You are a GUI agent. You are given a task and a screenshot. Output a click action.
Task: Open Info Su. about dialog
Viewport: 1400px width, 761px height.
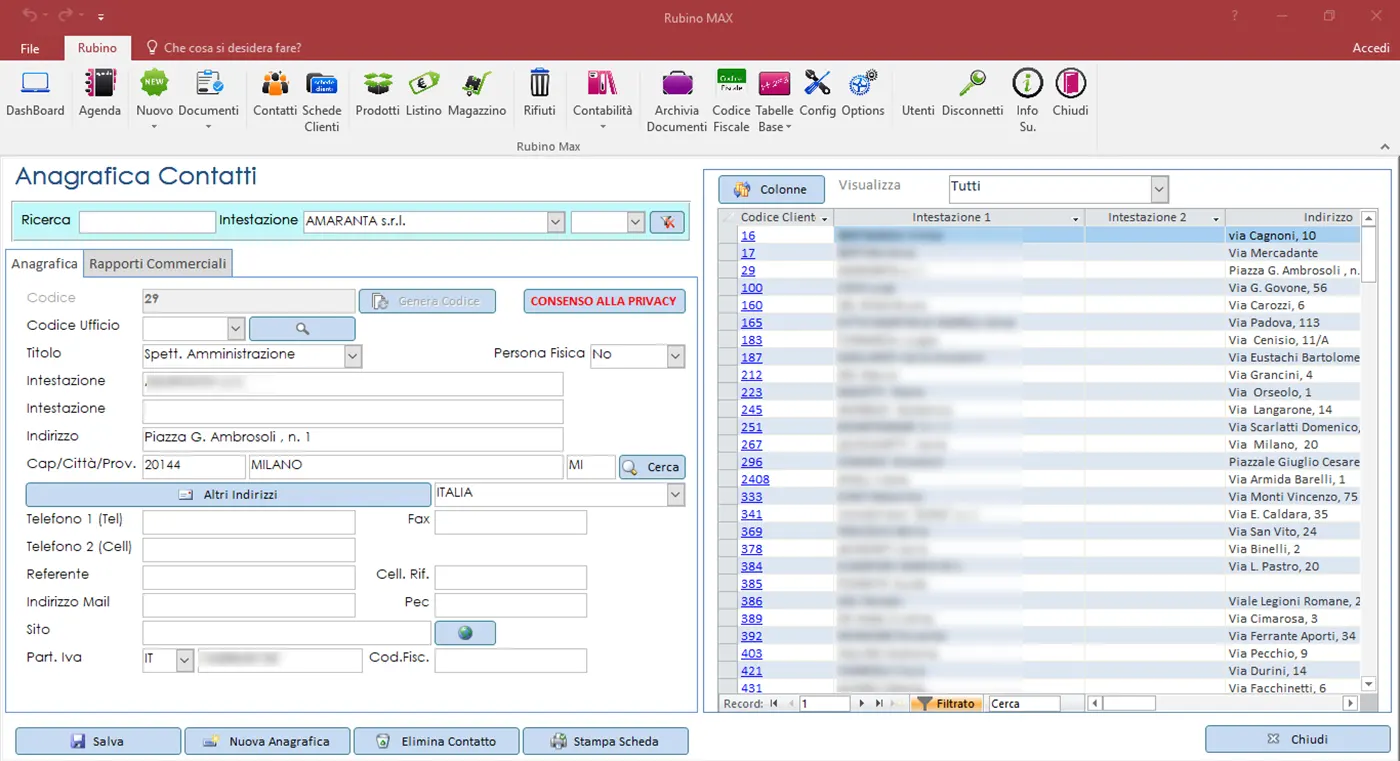pyautogui.click(x=1027, y=101)
